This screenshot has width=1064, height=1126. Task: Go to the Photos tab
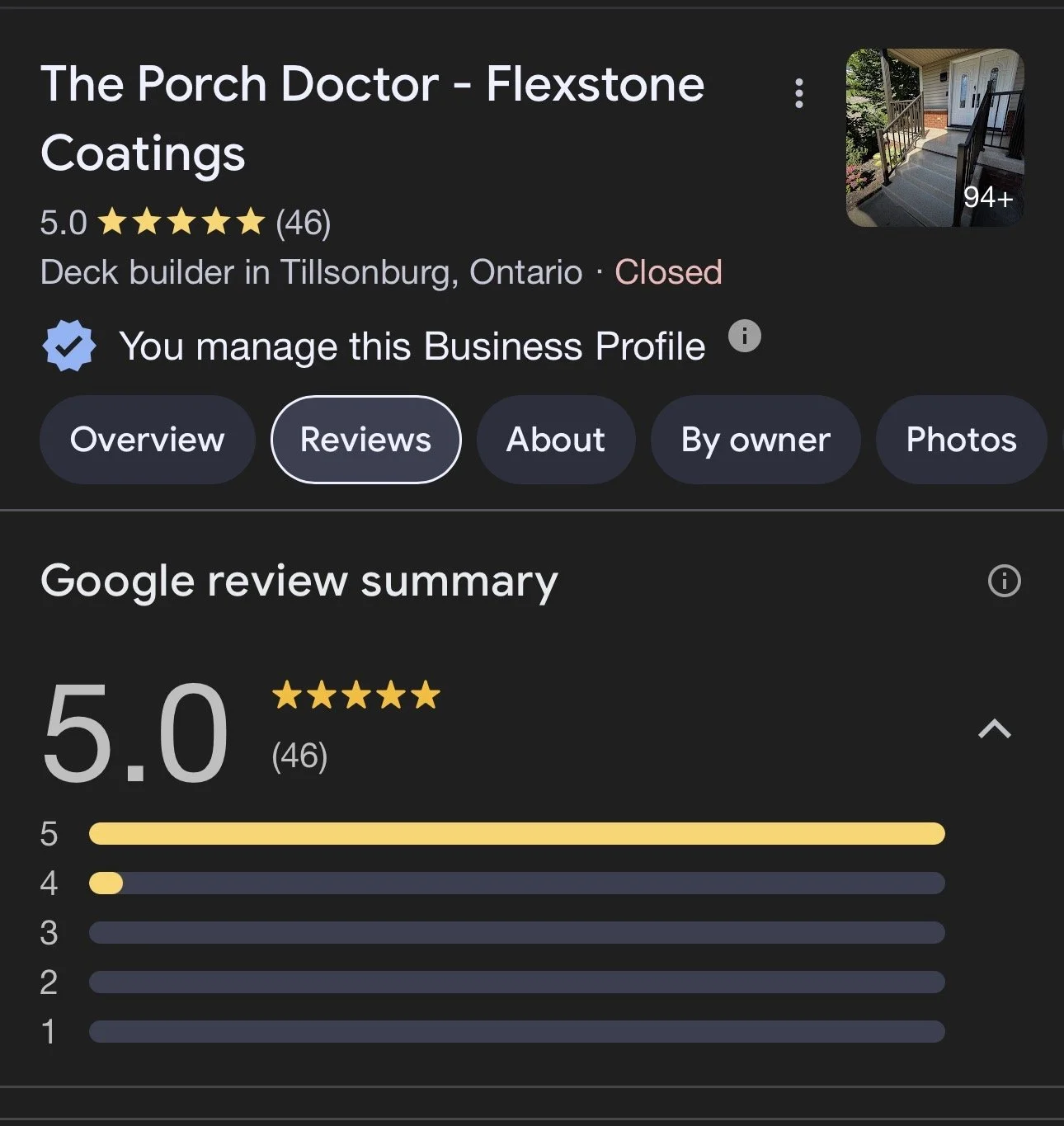pyautogui.click(x=961, y=440)
